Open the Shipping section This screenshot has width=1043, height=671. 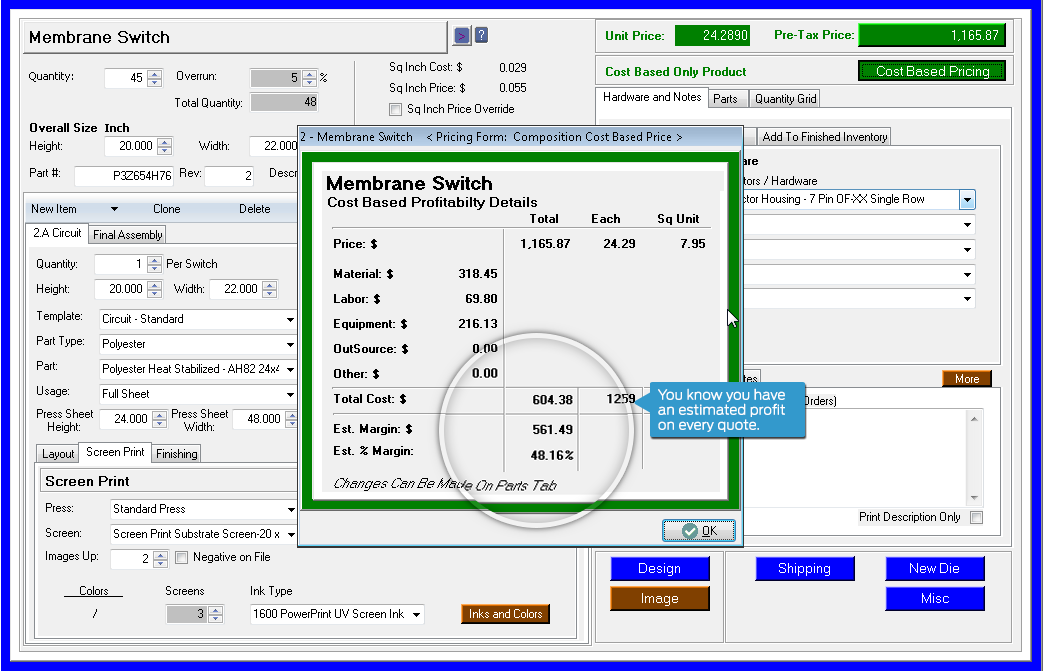pos(804,568)
